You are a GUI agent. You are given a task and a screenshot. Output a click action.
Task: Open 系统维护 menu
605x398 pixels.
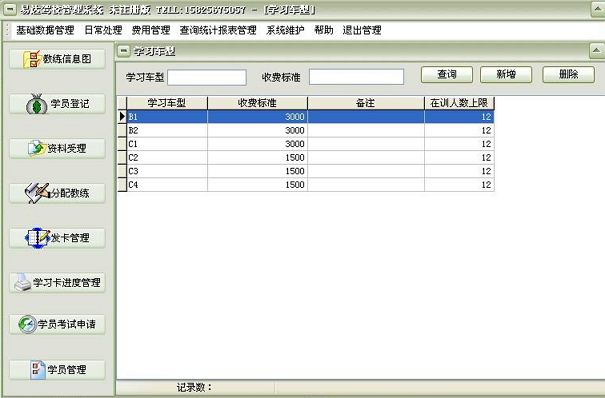285,30
